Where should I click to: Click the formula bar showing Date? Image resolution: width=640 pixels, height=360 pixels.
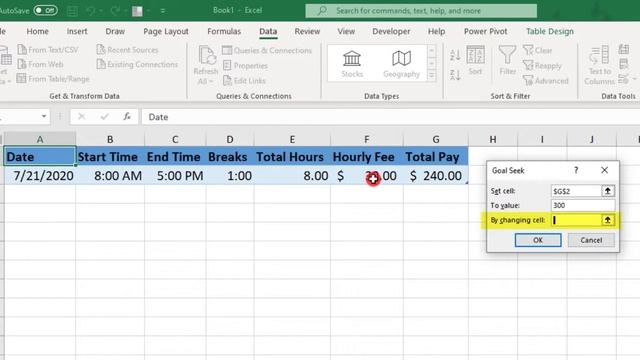tap(391, 117)
